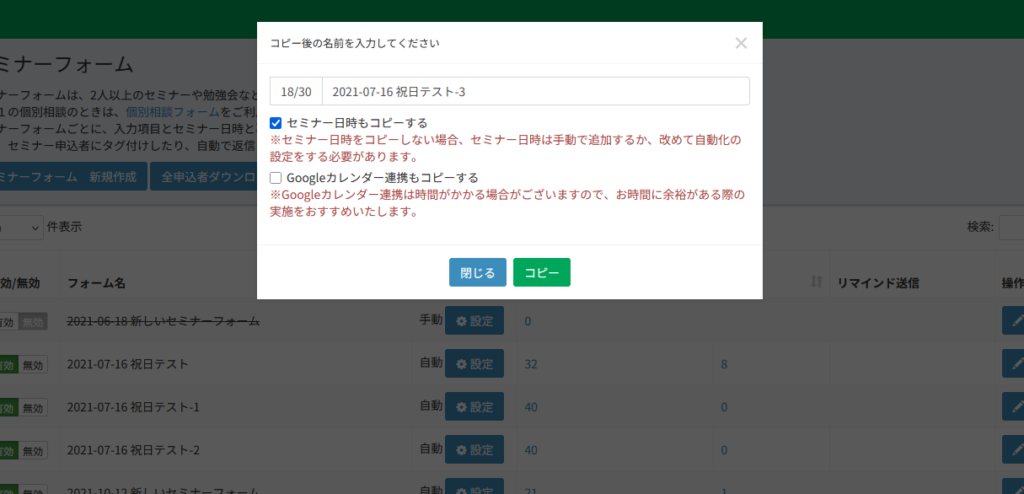
Task: Enable Googleカレンダー連携もコピーする checkbox
Action: pyautogui.click(x=276, y=177)
